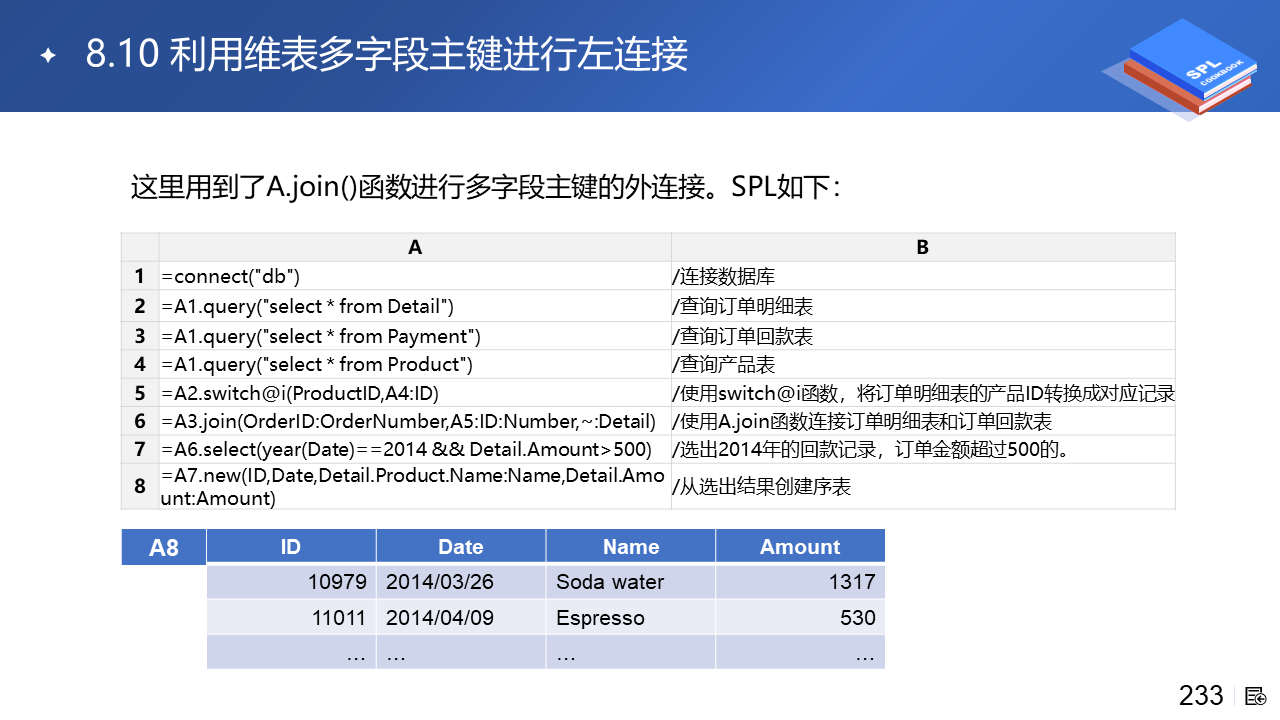This screenshot has height=720, width=1280.
Task: Click the comment "/从选出结果创建序表"
Action: tap(762, 487)
